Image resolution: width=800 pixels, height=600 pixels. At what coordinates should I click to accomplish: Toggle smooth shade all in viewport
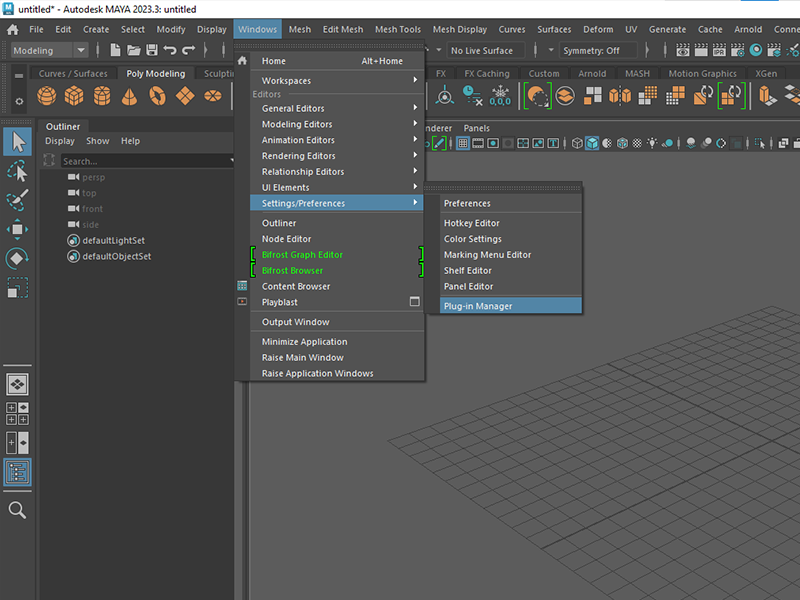coord(592,143)
